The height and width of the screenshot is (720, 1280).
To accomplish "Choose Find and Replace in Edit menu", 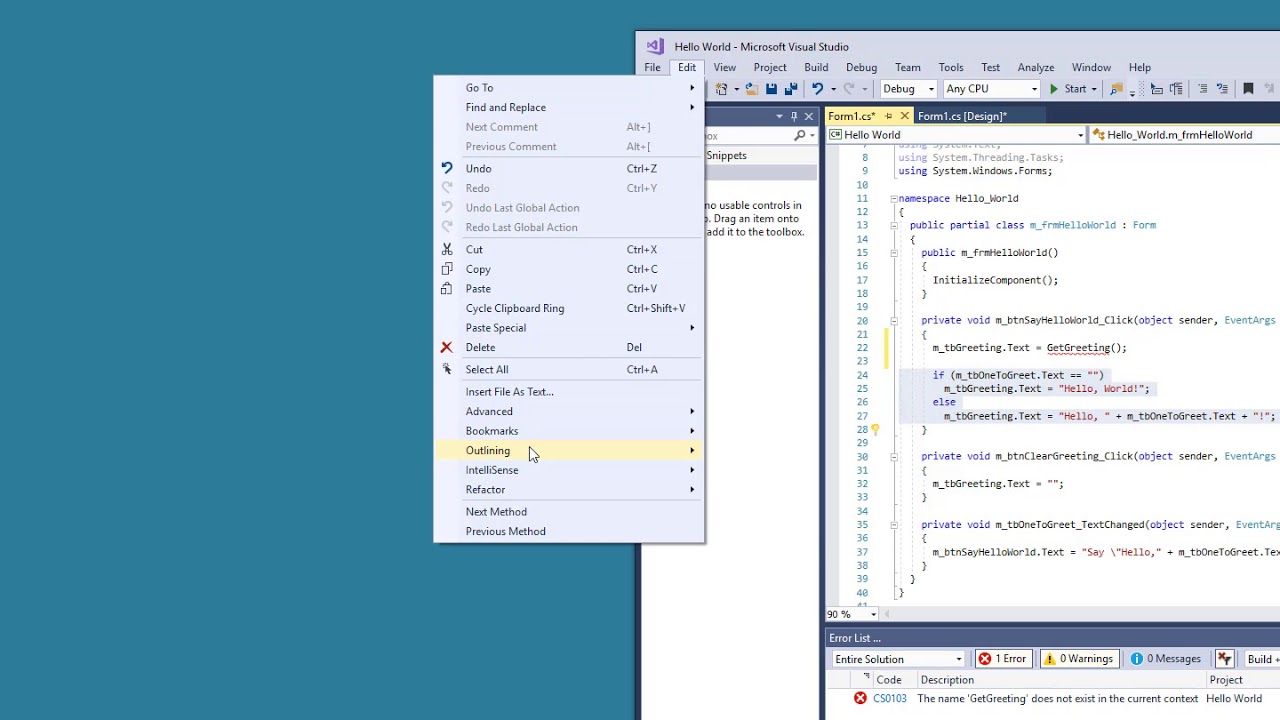I will pos(569,107).
